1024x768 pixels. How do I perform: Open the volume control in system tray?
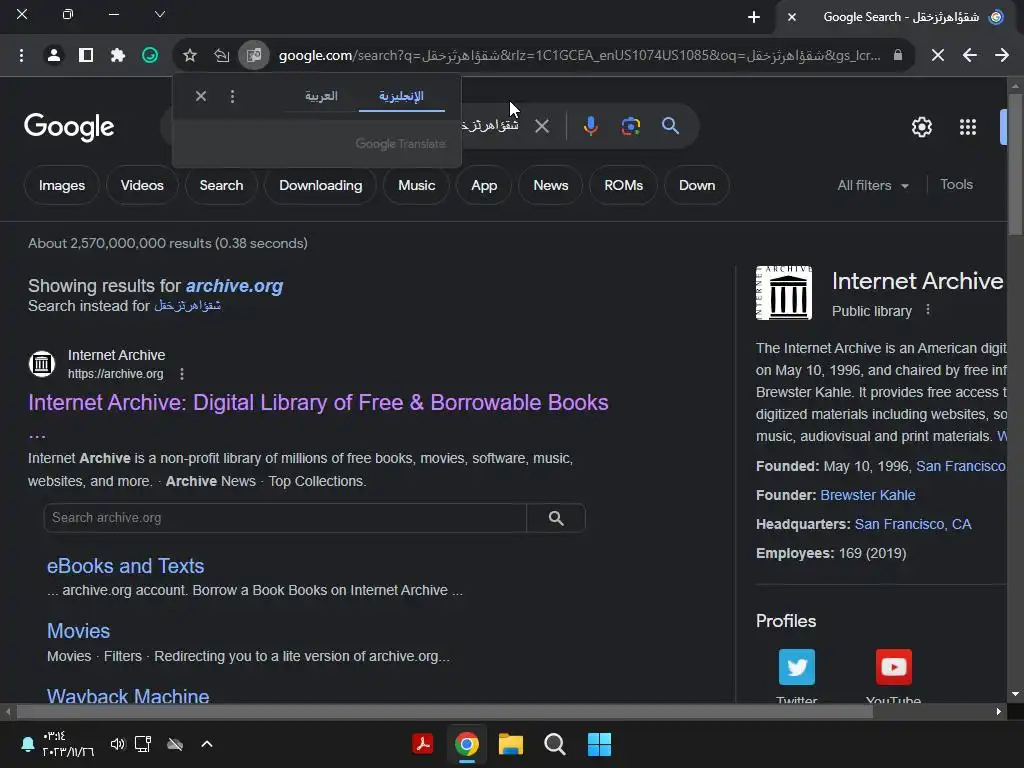tap(118, 744)
